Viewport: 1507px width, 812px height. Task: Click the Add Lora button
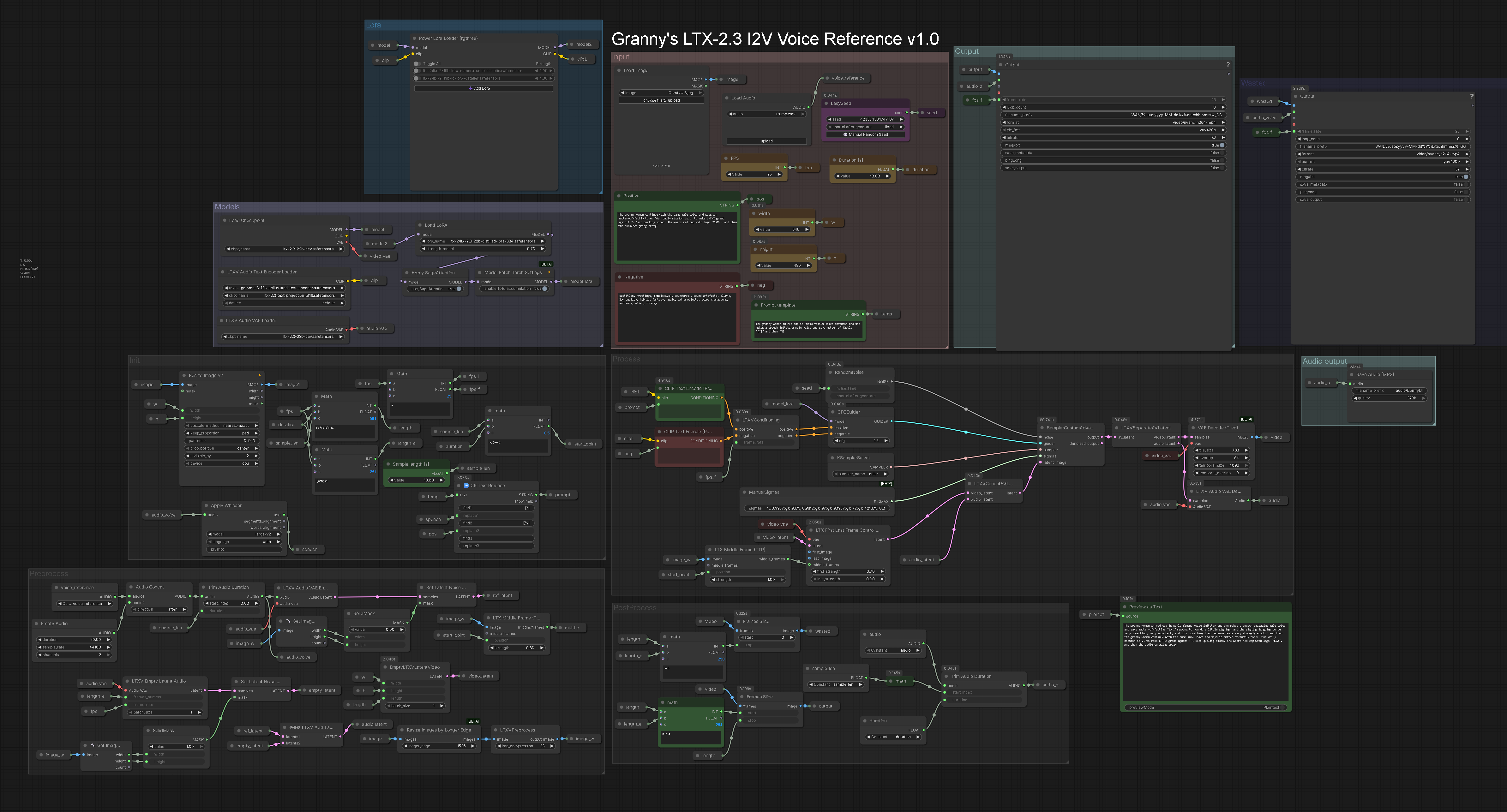pos(483,88)
